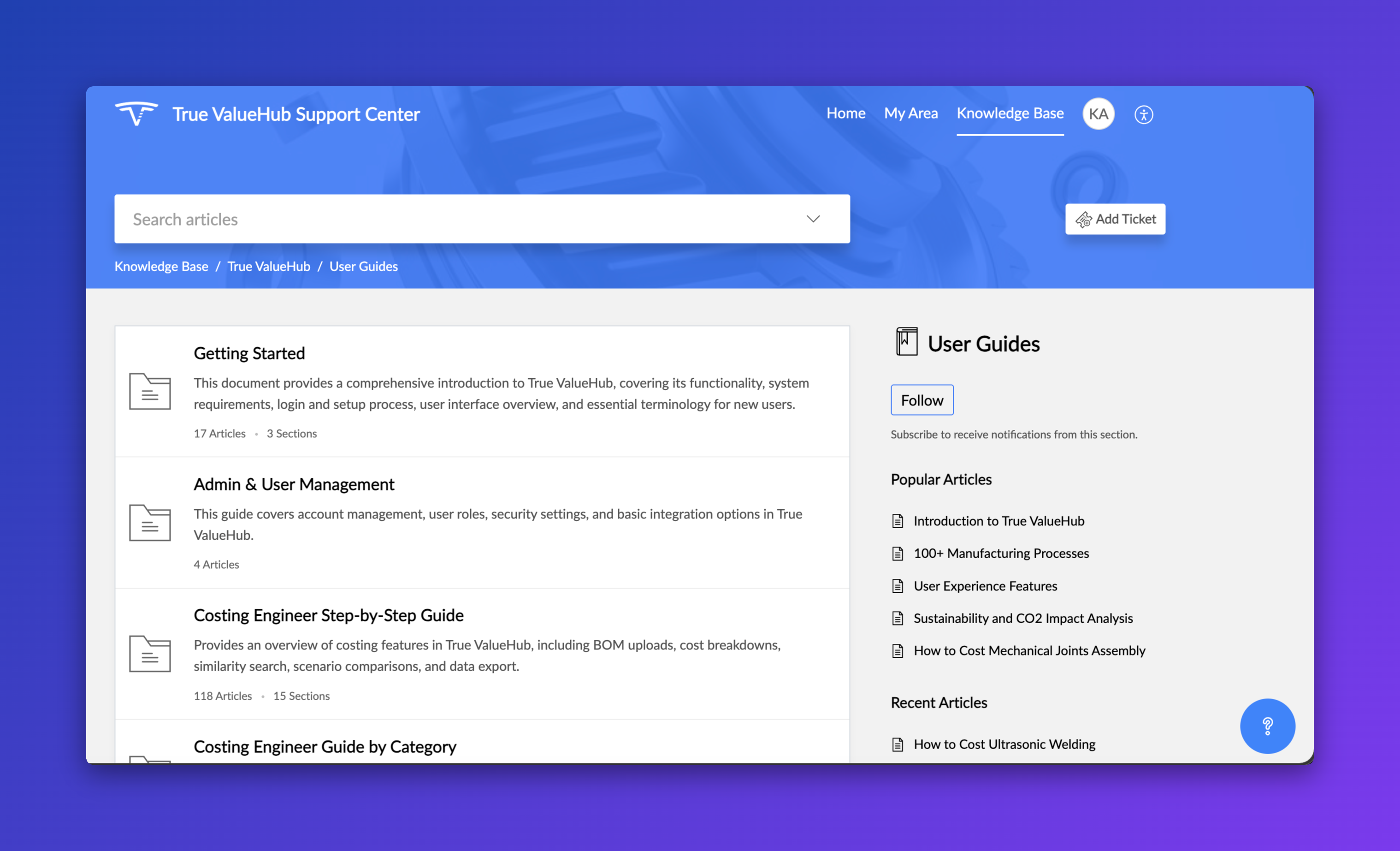Click the Getting Started folder icon

point(150,391)
